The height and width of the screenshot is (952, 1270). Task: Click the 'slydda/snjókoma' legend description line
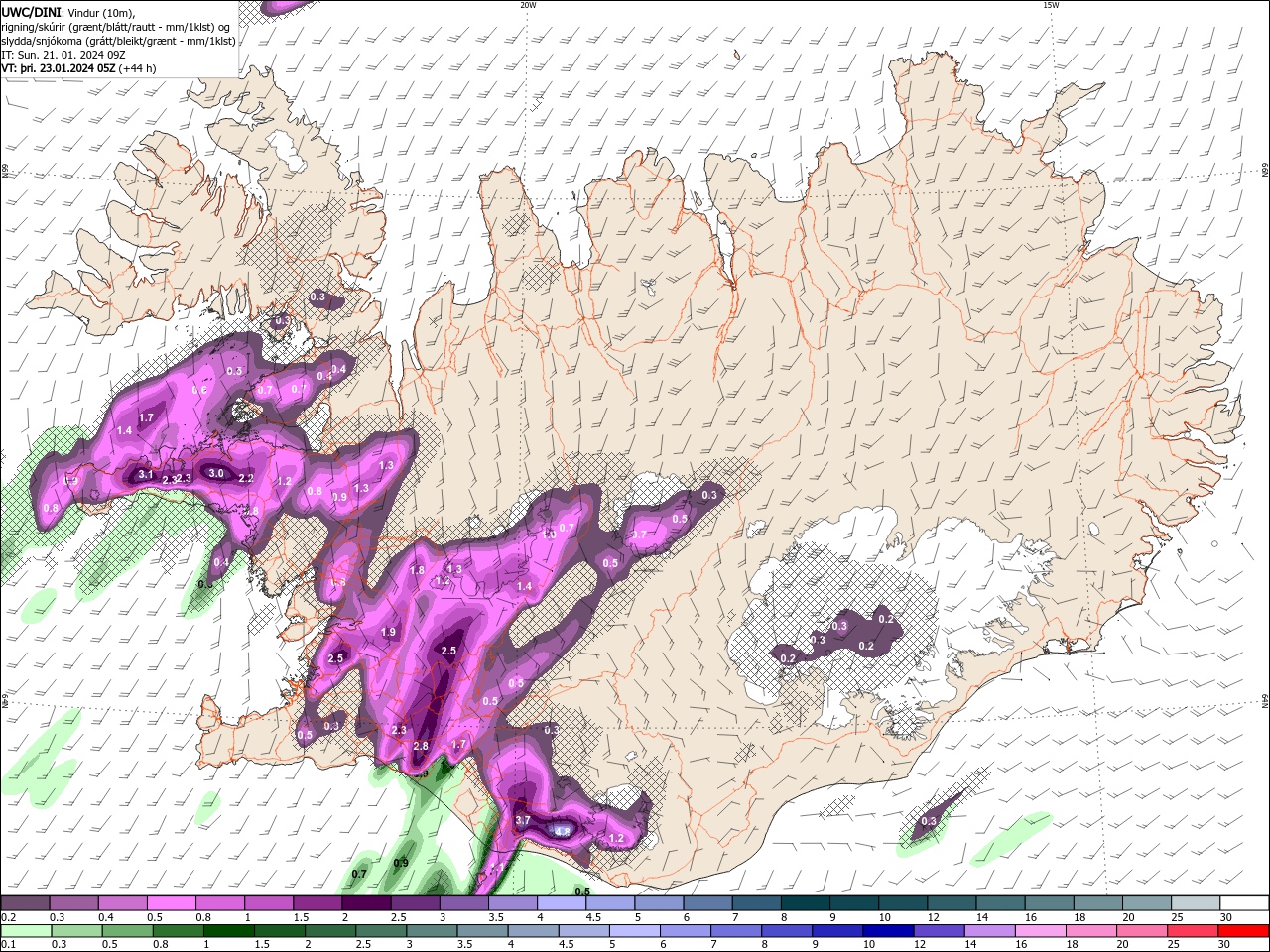pos(119,41)
